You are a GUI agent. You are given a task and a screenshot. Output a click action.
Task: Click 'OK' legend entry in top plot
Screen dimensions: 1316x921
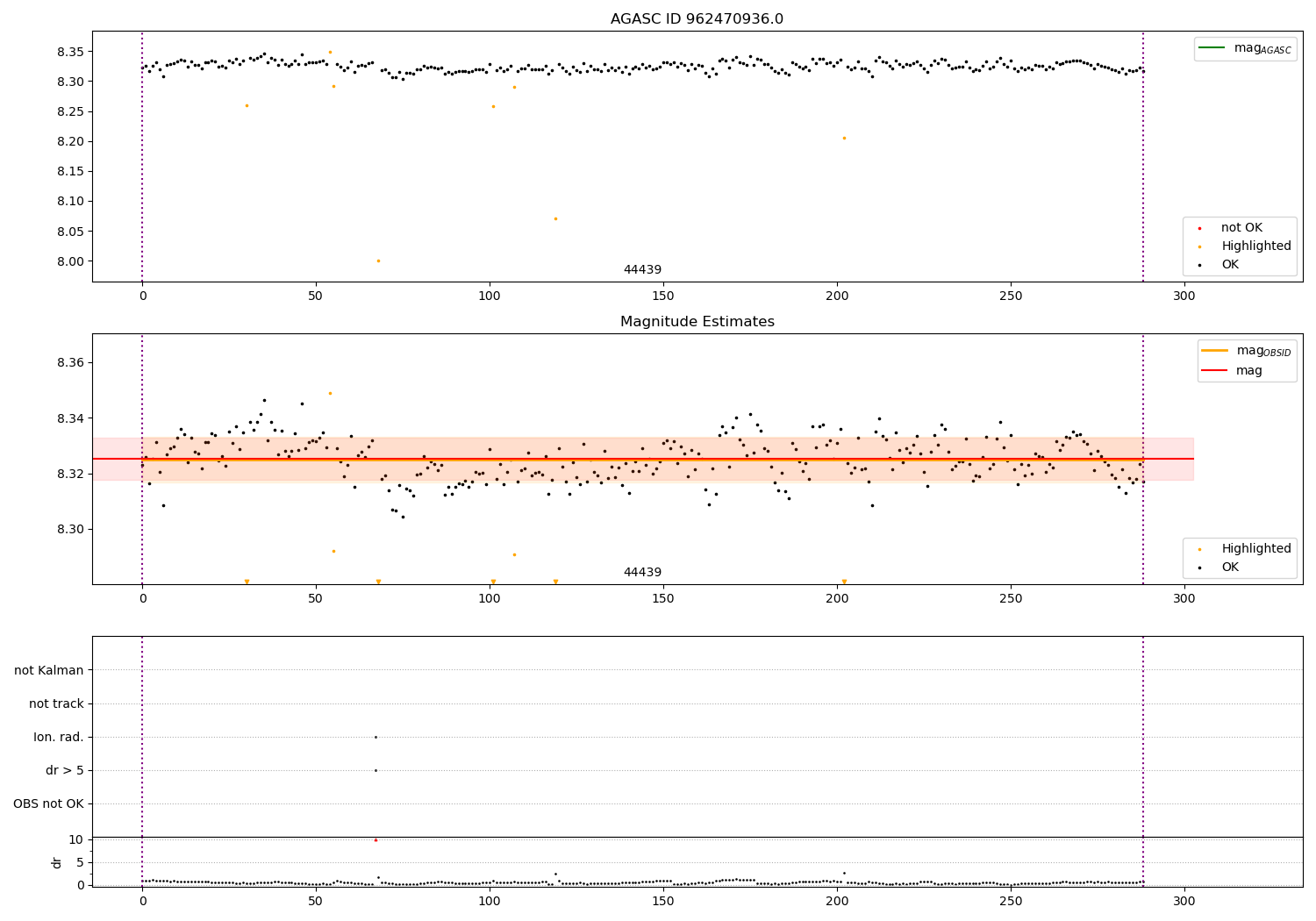(1230, 265)
